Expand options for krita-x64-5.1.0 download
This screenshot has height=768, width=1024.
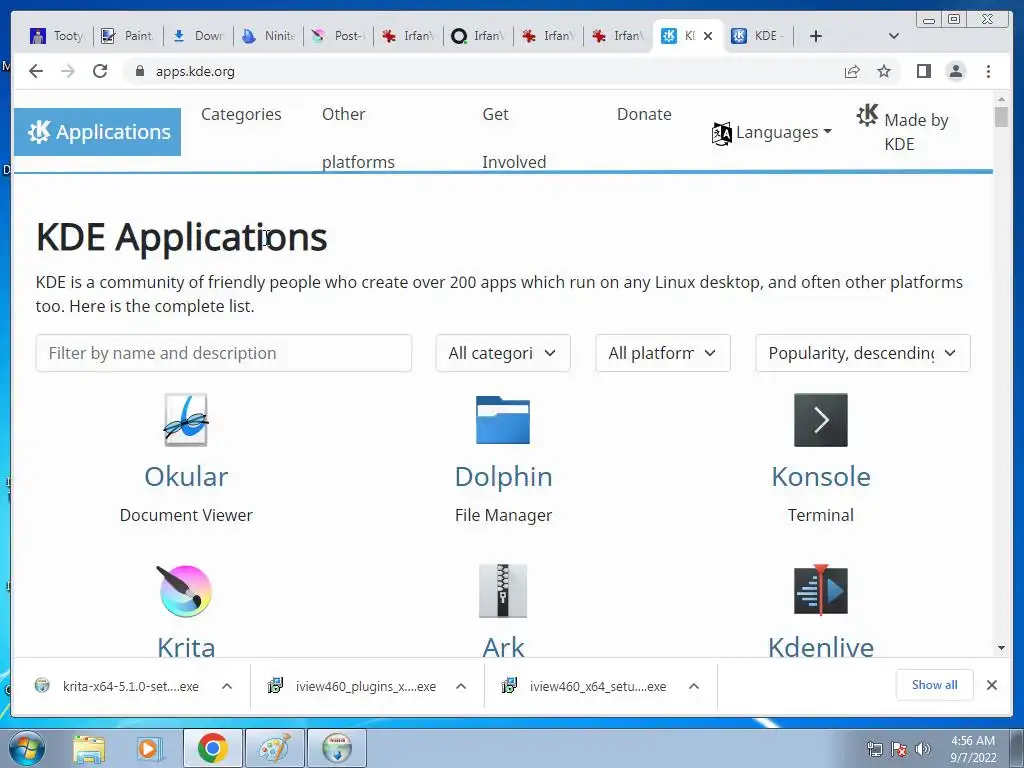(227, 686)
